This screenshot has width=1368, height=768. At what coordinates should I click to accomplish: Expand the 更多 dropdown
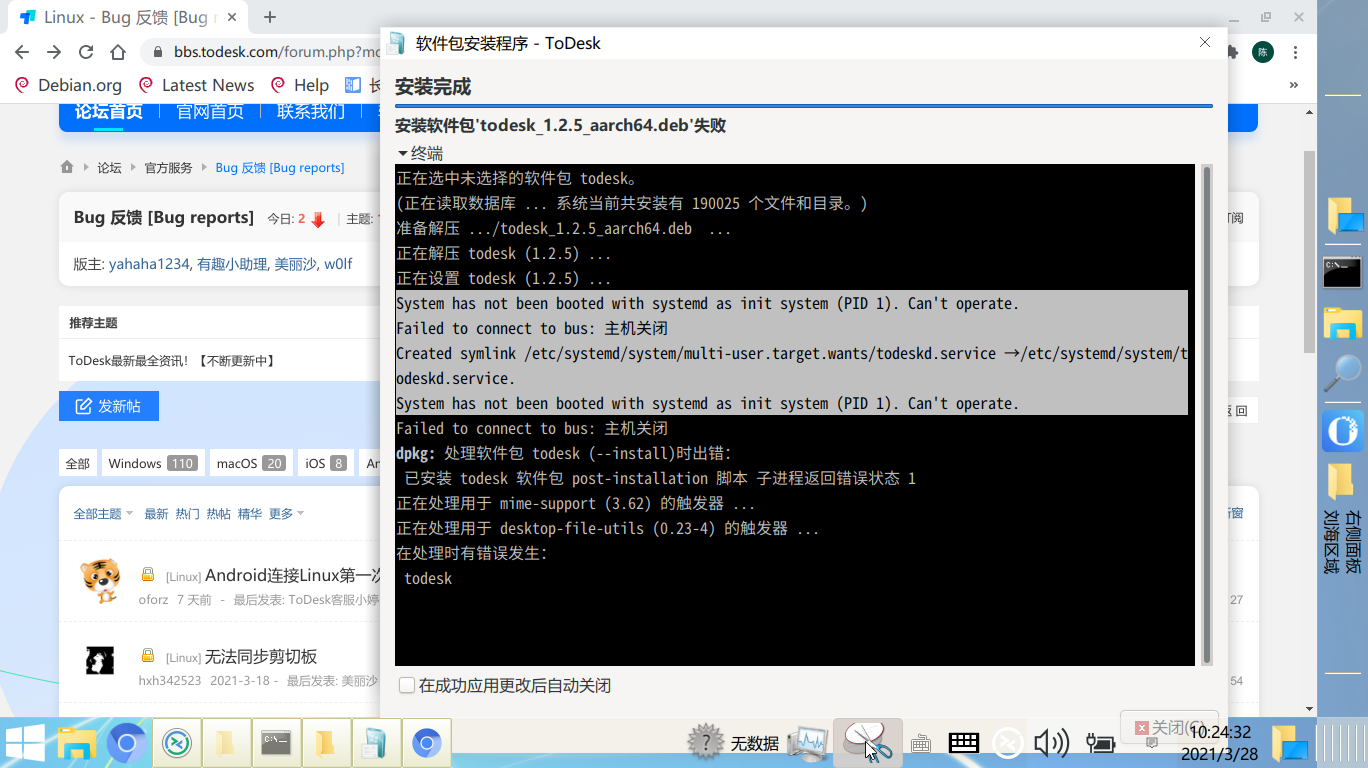pos(286,513)
